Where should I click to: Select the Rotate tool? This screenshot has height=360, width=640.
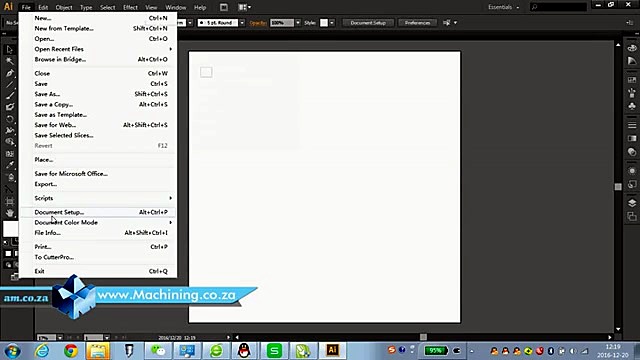click(9, 119)
